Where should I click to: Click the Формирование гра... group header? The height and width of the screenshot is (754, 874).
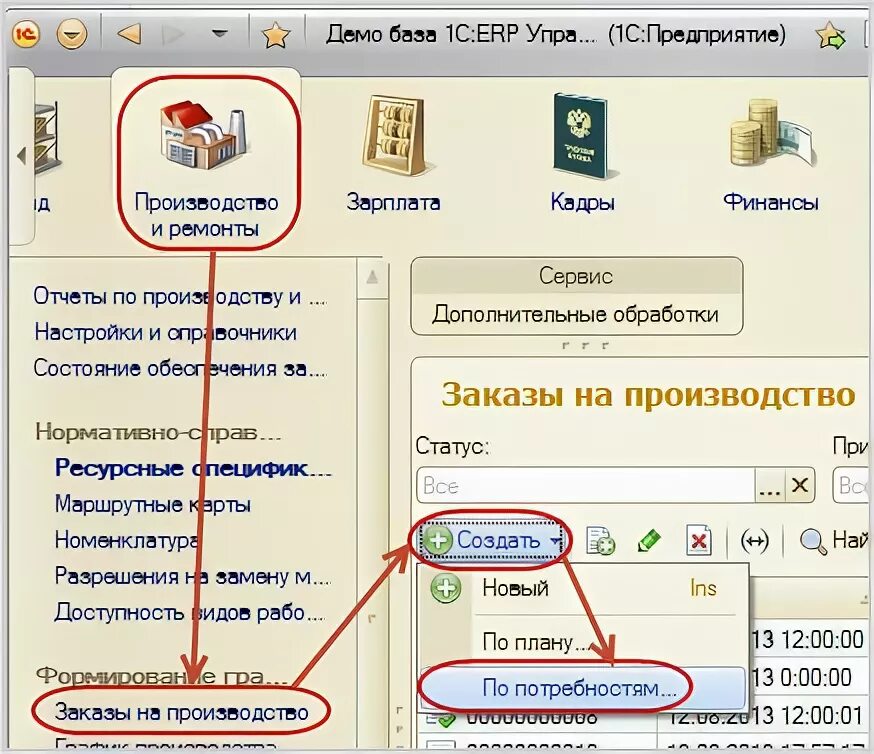pos(162,676)
